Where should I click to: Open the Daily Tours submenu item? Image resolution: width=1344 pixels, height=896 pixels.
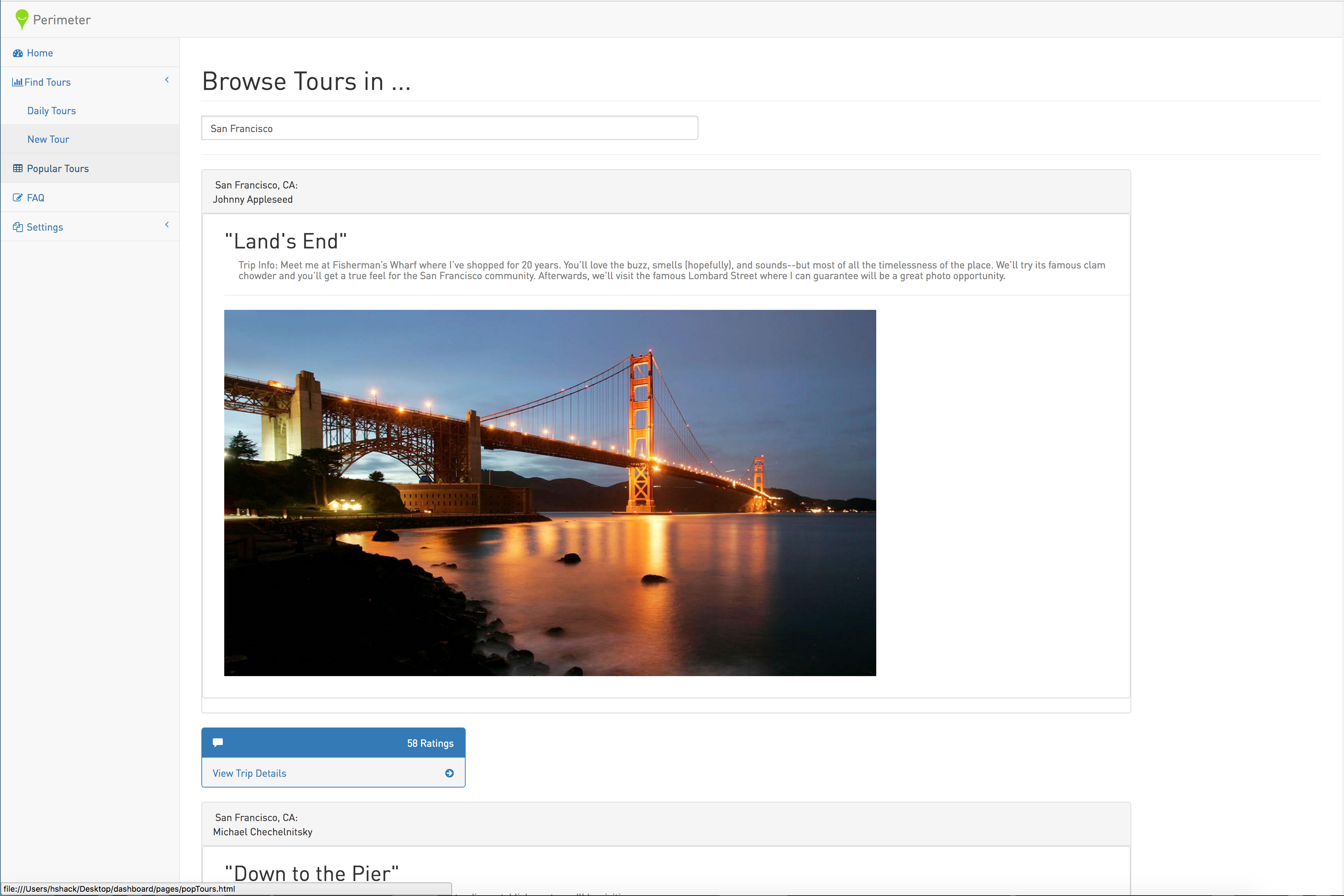click(x=51, y=111)
